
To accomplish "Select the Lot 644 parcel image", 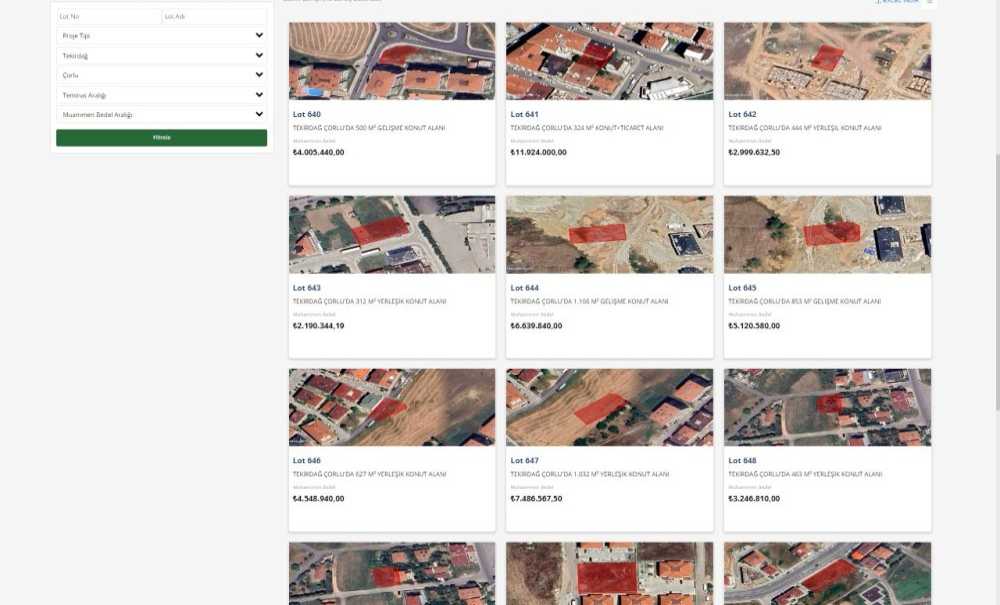I will click(609, 234).
